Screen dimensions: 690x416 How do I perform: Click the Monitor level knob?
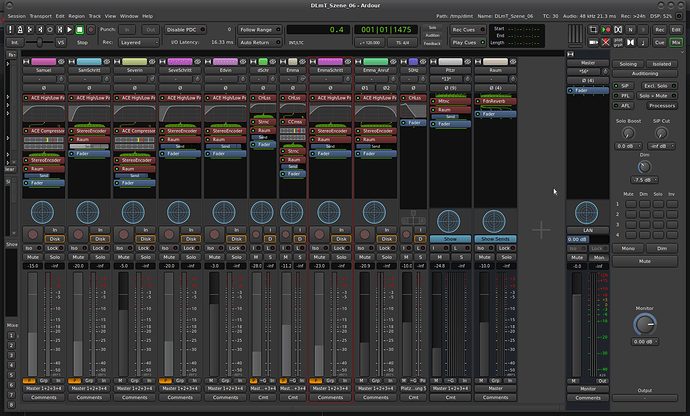pyautogui.click(x=646, y=324)
